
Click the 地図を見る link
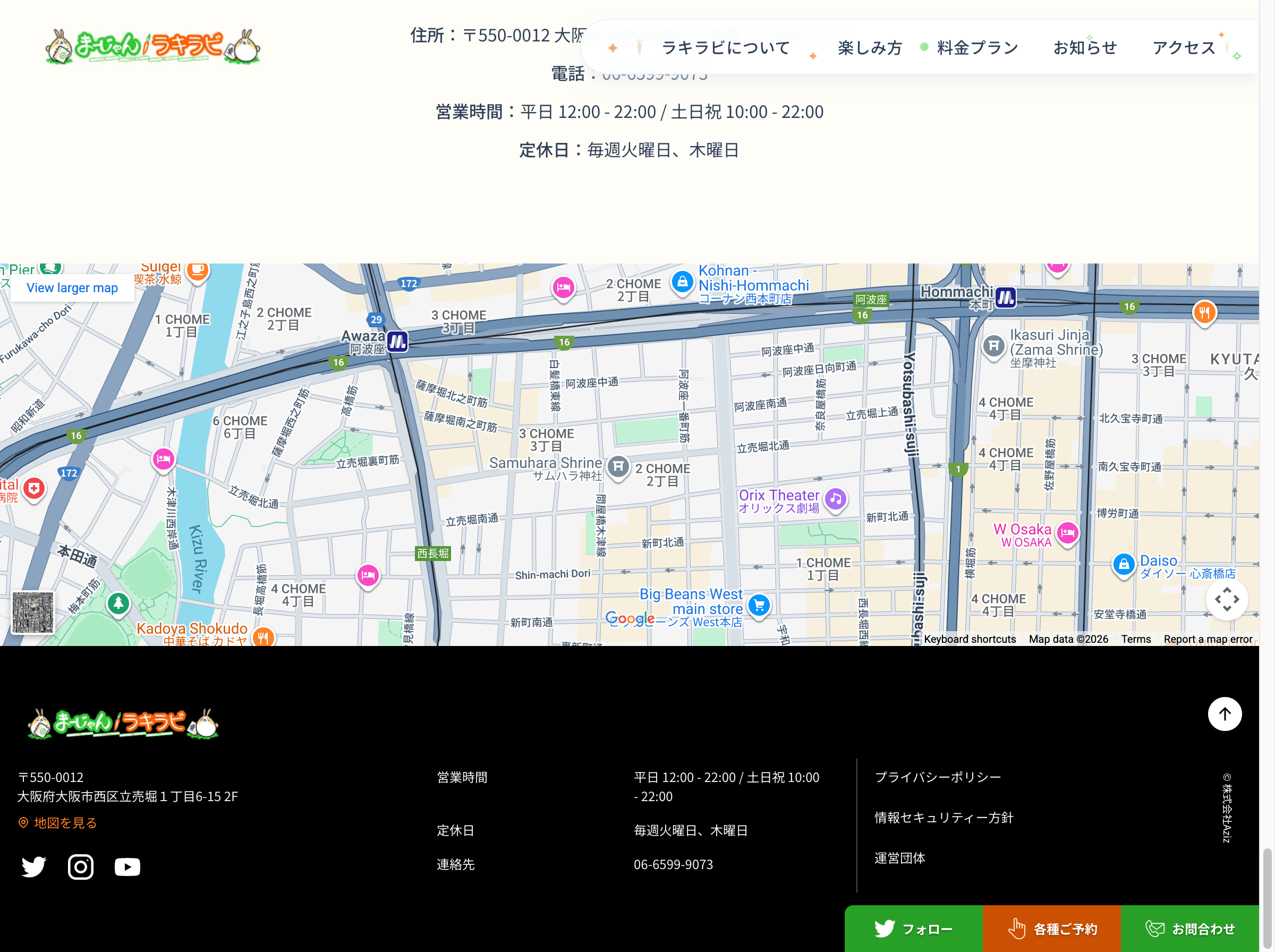tap(64, 823)
